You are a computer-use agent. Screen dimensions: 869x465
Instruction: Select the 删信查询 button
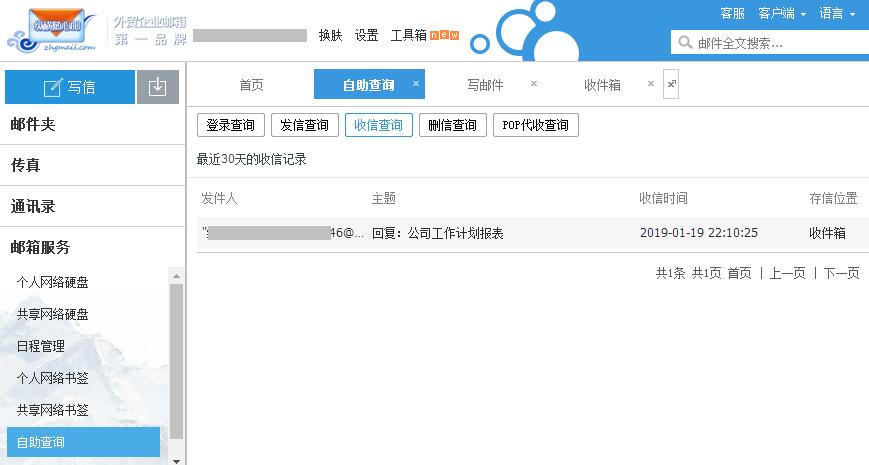tap(452, 125)
